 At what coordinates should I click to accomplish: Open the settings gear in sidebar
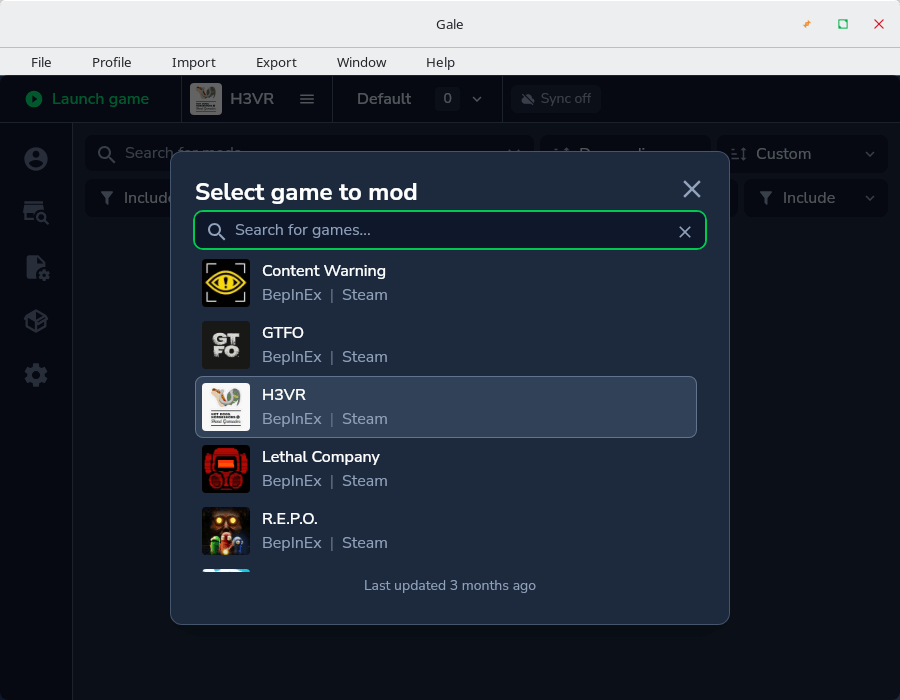coord(36,375)
